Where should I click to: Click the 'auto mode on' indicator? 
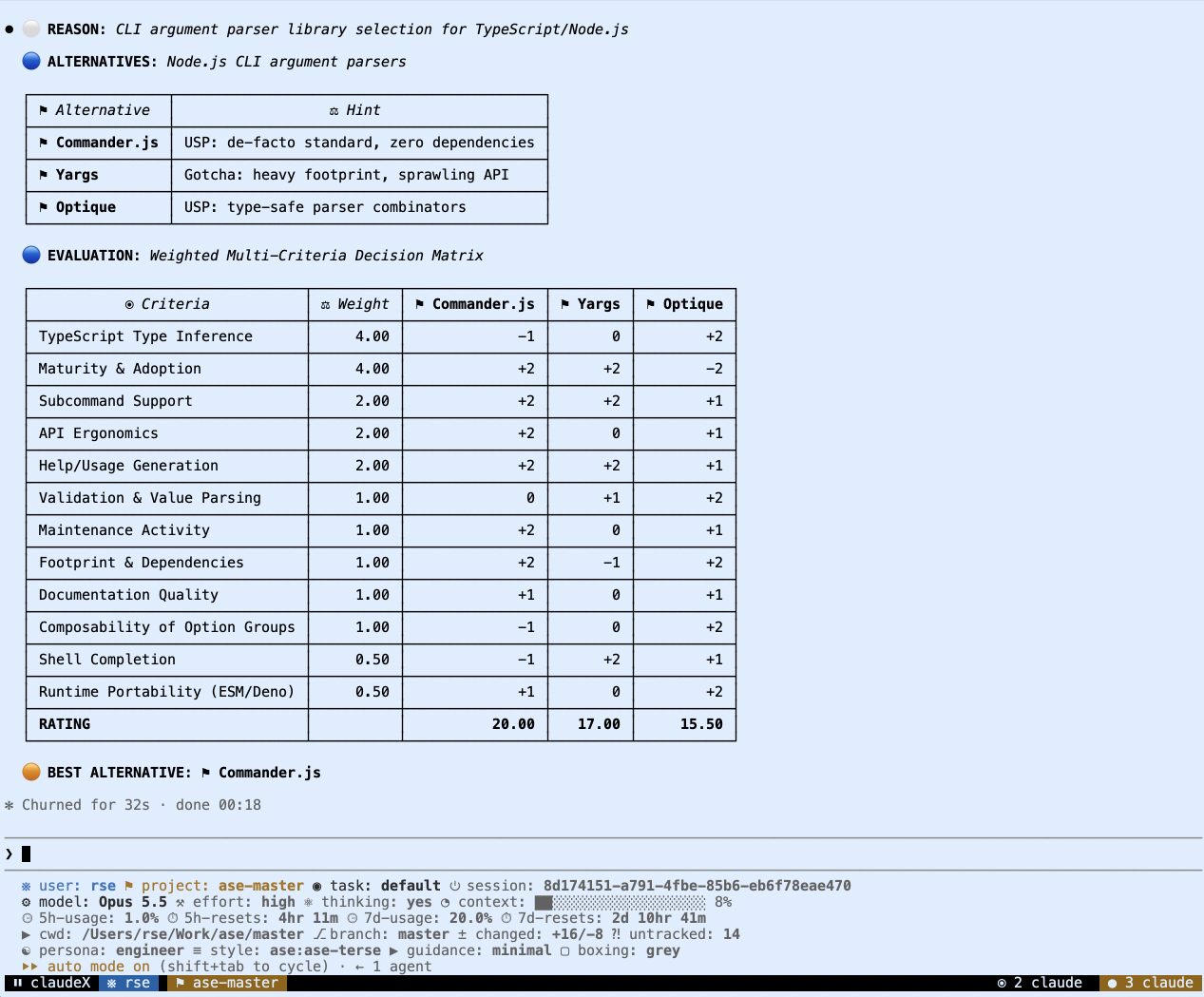click(x=99, y=967)
